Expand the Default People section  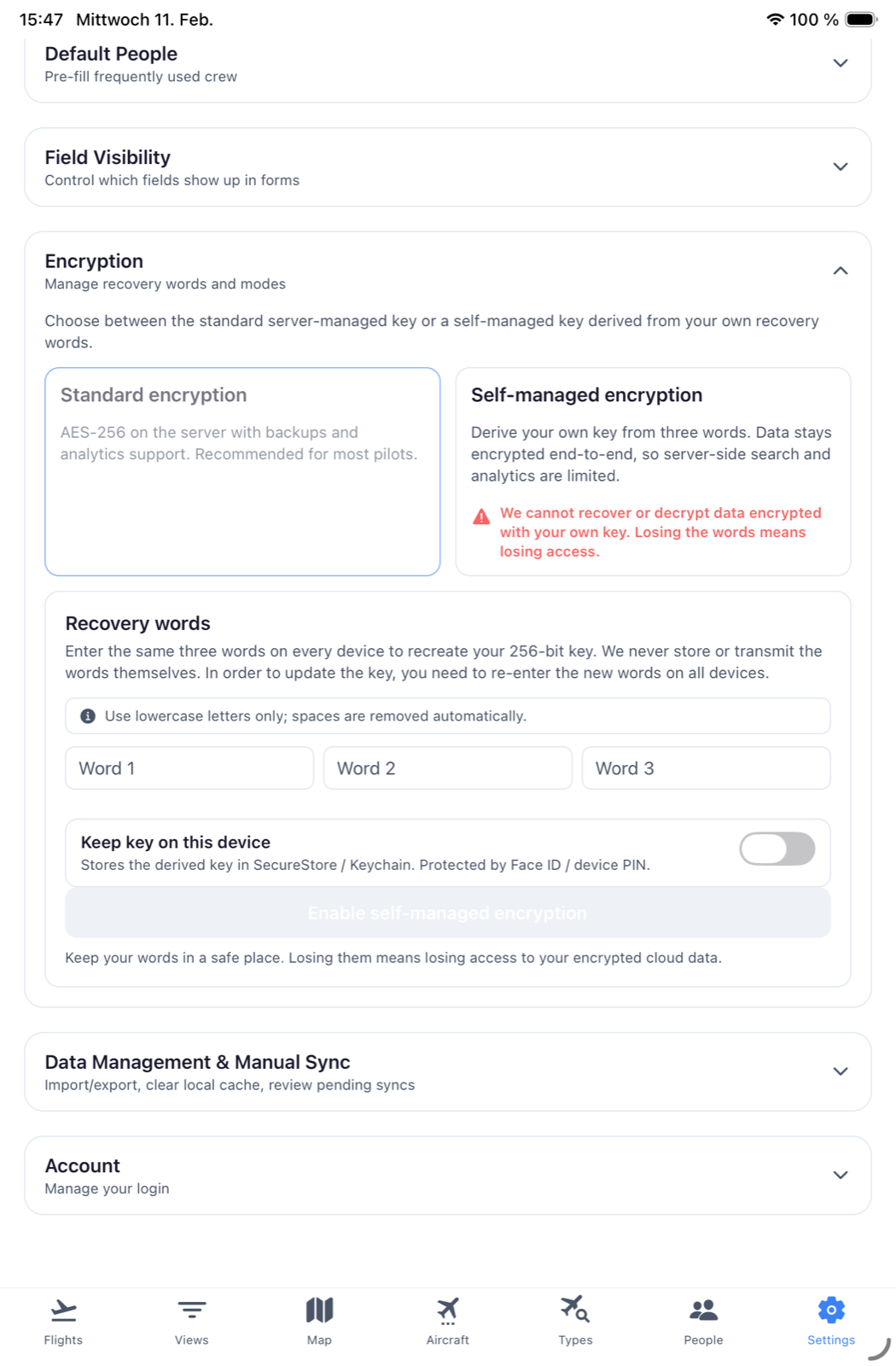(x=841, y=62)
